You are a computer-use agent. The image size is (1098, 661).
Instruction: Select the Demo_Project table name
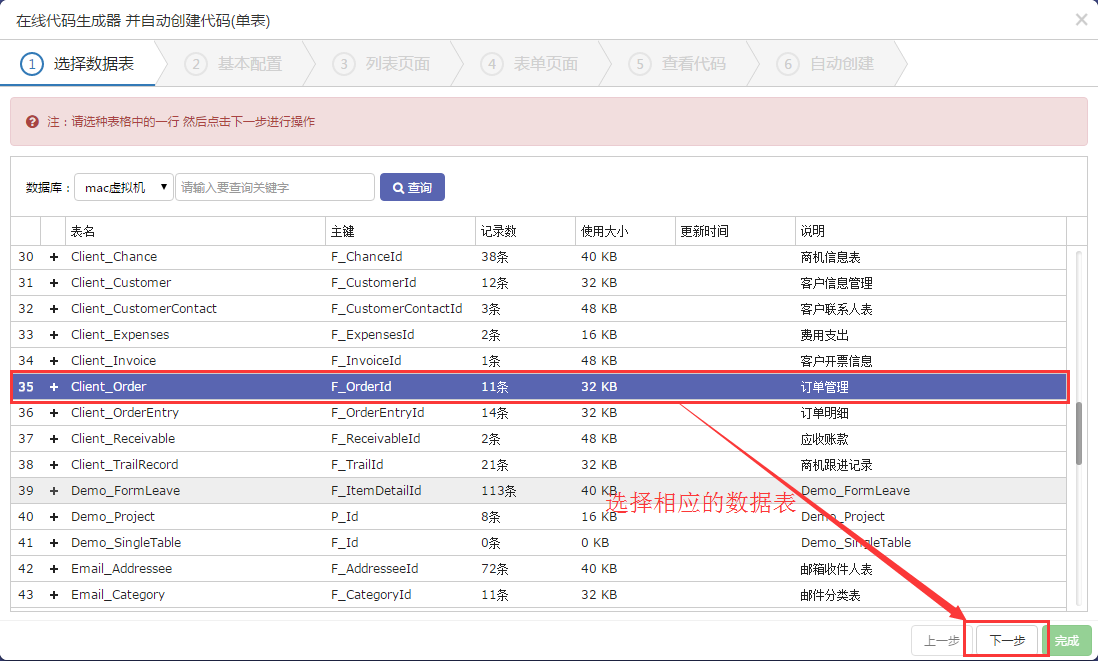point(113,517)
